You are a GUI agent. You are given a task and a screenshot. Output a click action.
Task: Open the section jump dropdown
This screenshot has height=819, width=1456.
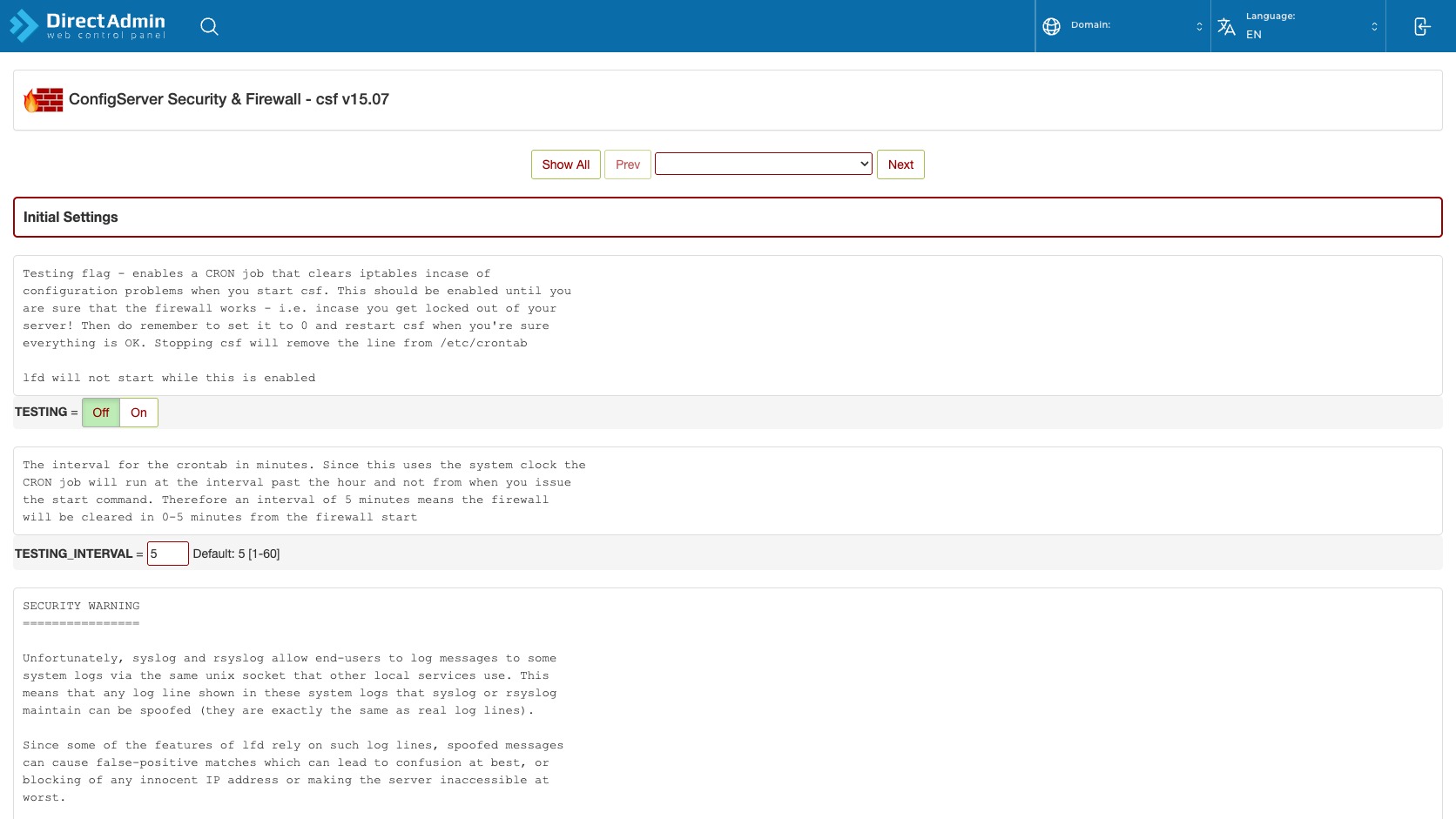(x=764, y=164)
